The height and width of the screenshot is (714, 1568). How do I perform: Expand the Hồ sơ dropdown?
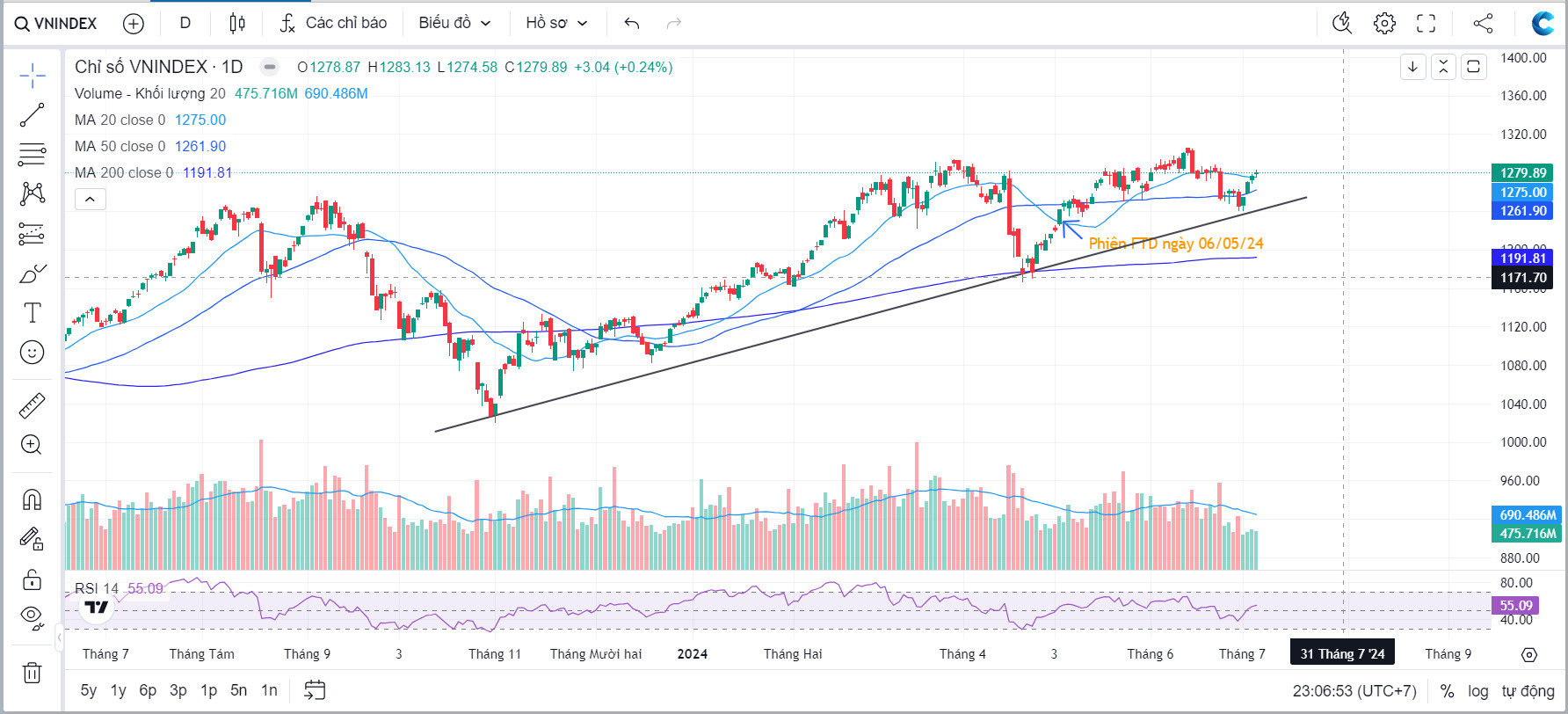click(556, 24)
